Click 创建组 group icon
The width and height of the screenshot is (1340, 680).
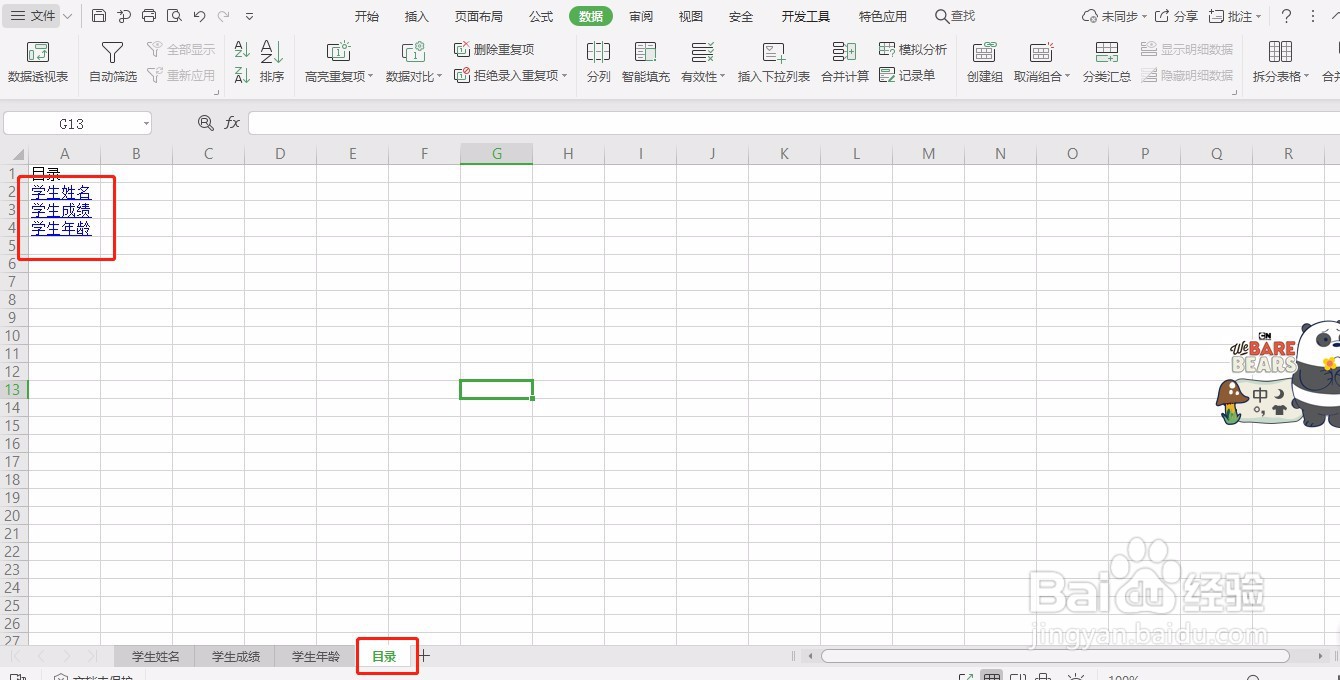985,62
